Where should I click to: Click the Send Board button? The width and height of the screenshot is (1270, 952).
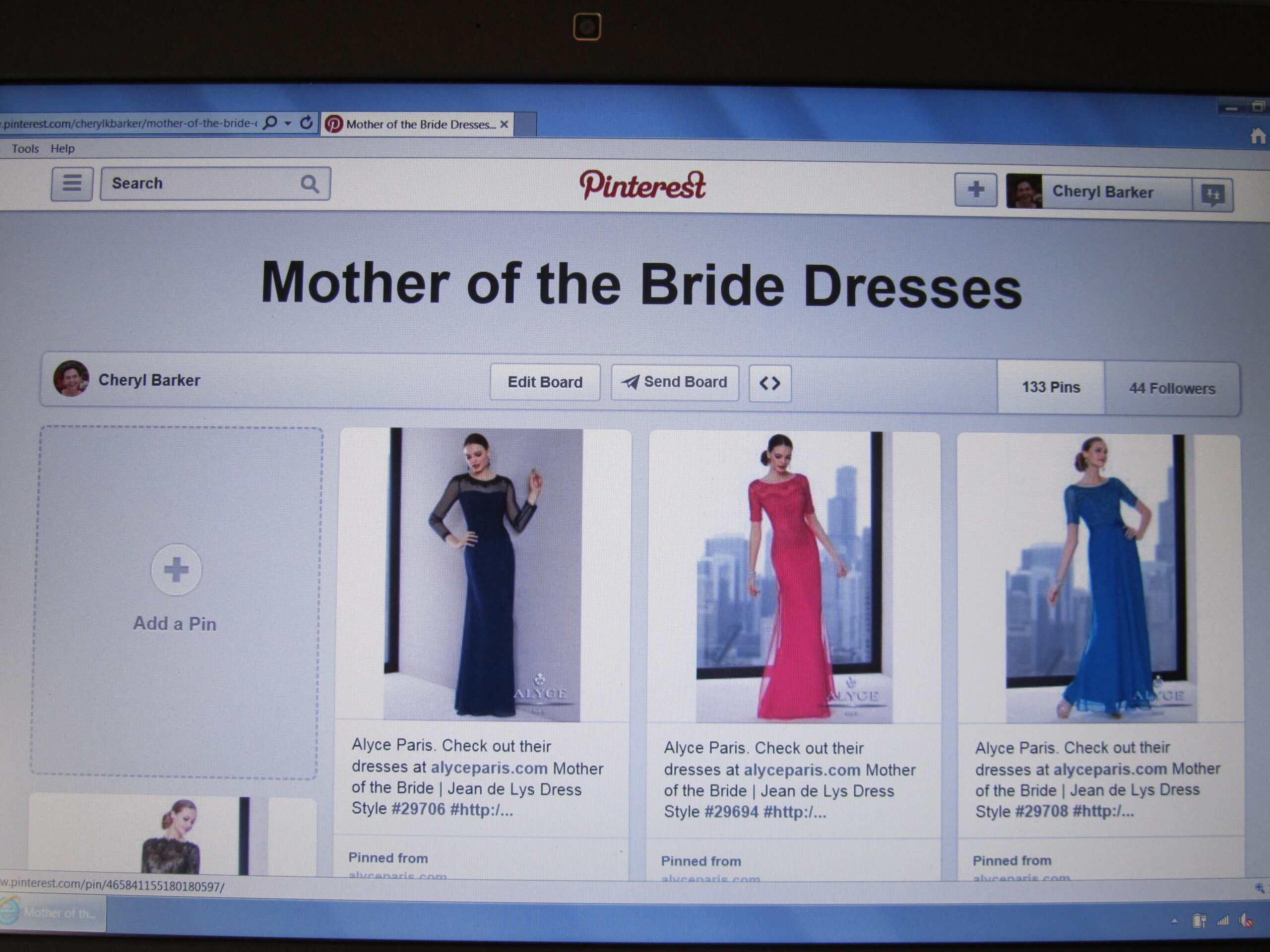point(675,382)
